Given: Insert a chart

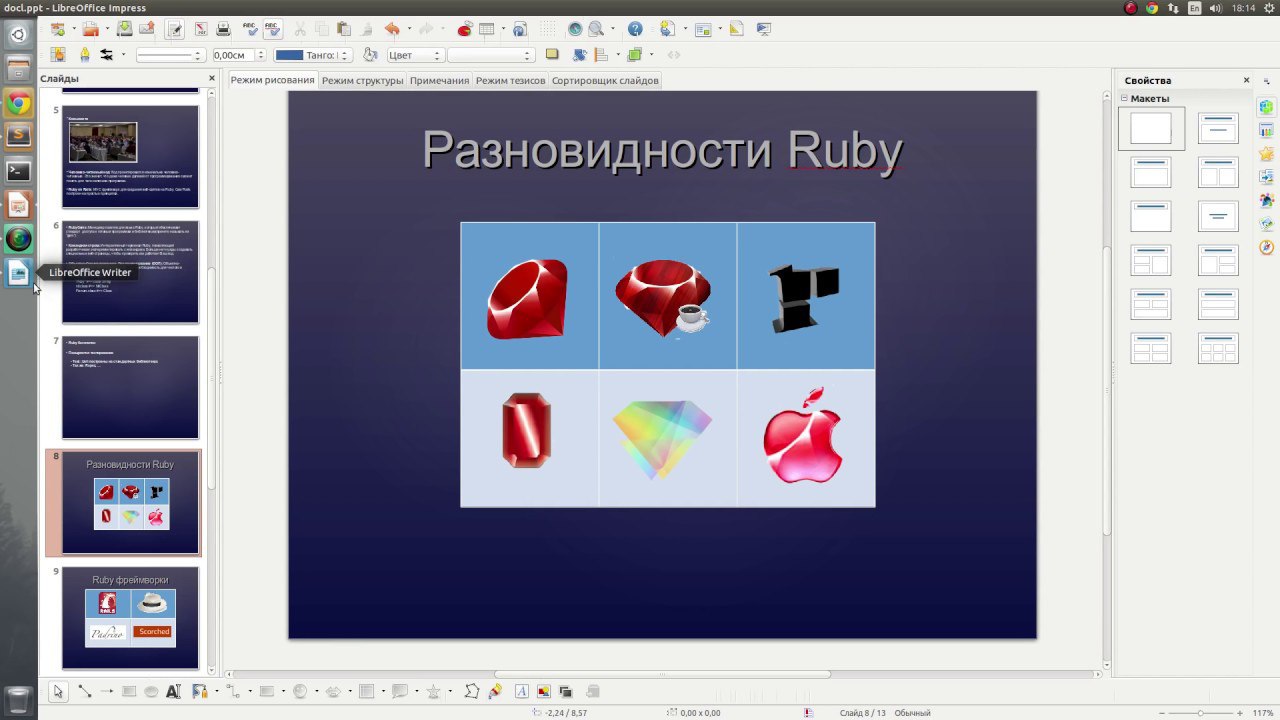Looking at the screenshot, I should (x=465, y=29).
